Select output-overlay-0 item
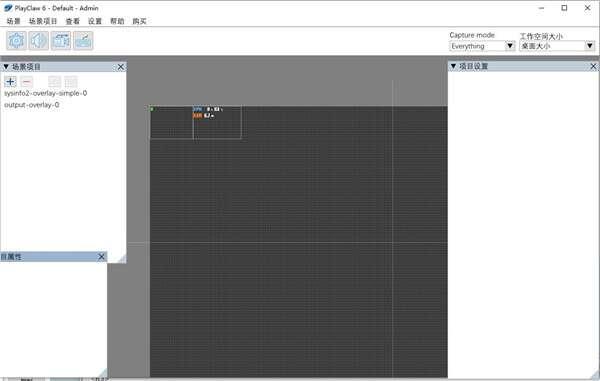The height and width of the screenshot is (381, 600). click(x=32, y=105)
